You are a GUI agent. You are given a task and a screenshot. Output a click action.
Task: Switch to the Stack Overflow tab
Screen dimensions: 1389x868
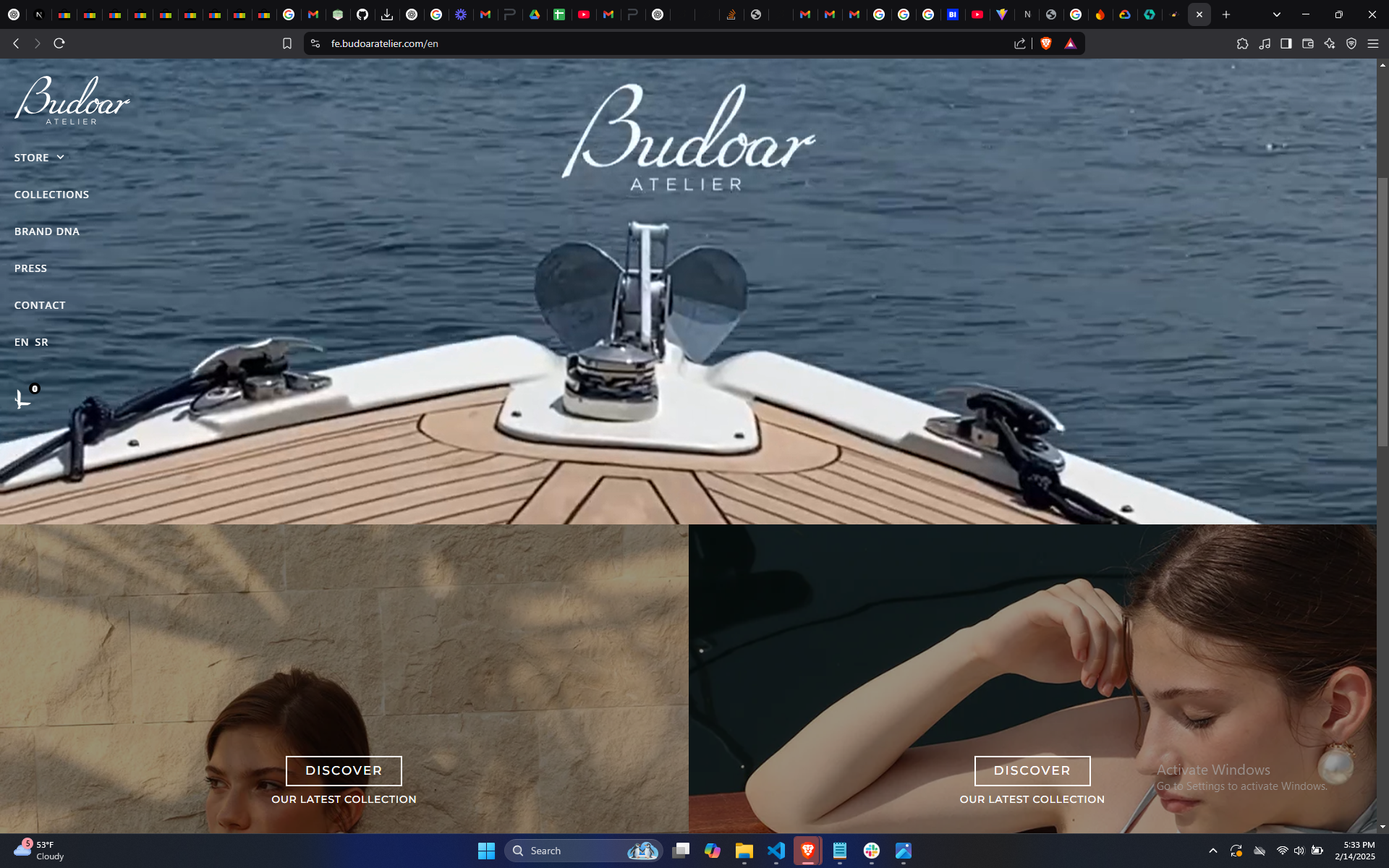coord(731,14)
